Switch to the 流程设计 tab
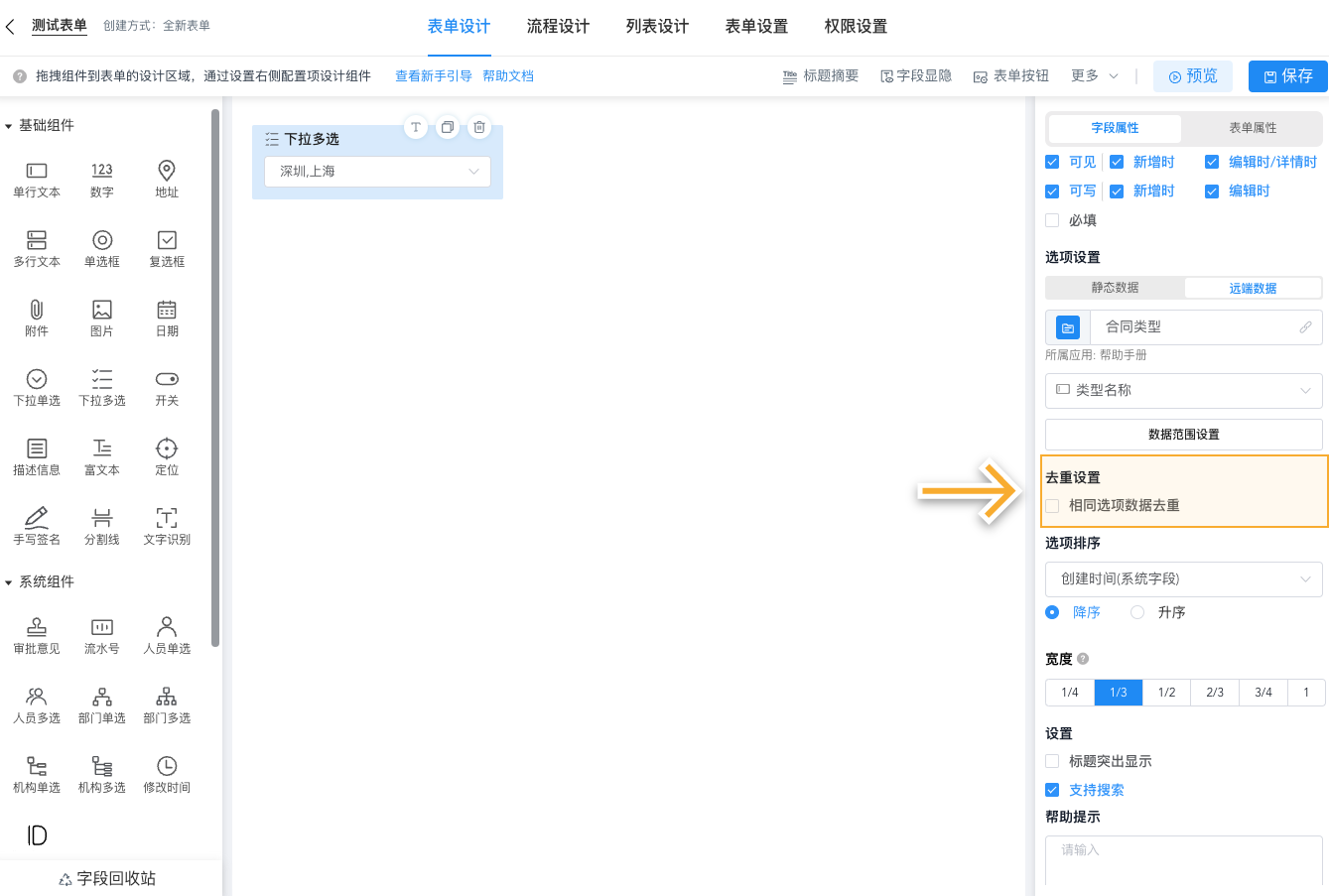Image resolution: width=1329 pixels, height=896 pixels. tap(558, 27)
